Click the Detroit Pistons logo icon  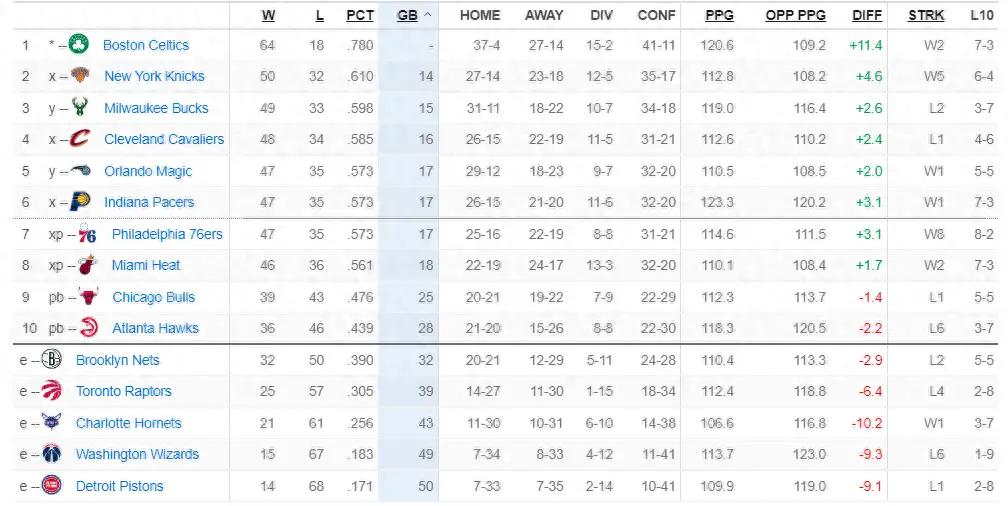pos(51,485)
